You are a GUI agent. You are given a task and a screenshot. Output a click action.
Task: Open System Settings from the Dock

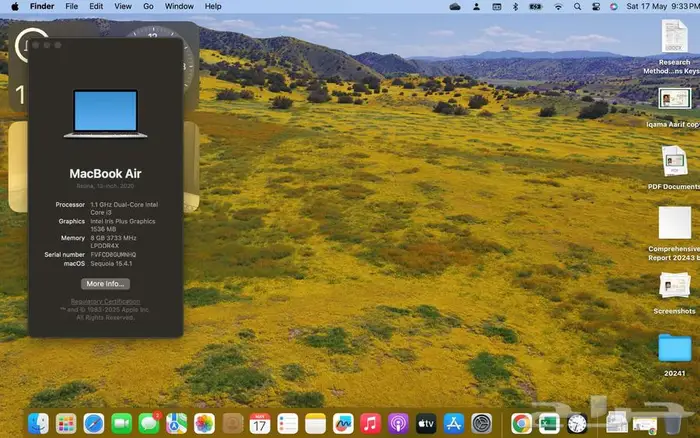click(x=481, y=423)
